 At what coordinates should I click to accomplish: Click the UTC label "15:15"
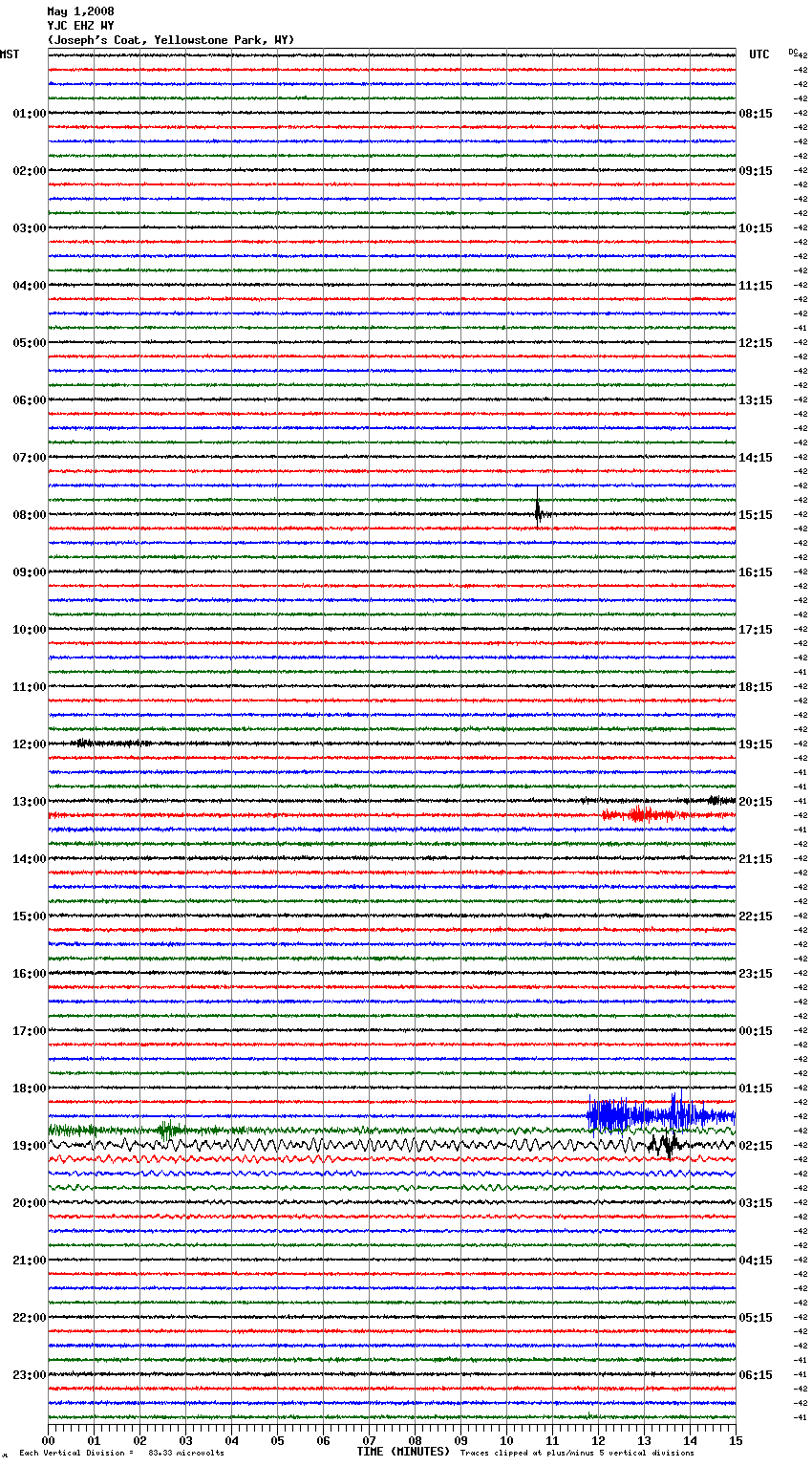click(x=756, y=515)
